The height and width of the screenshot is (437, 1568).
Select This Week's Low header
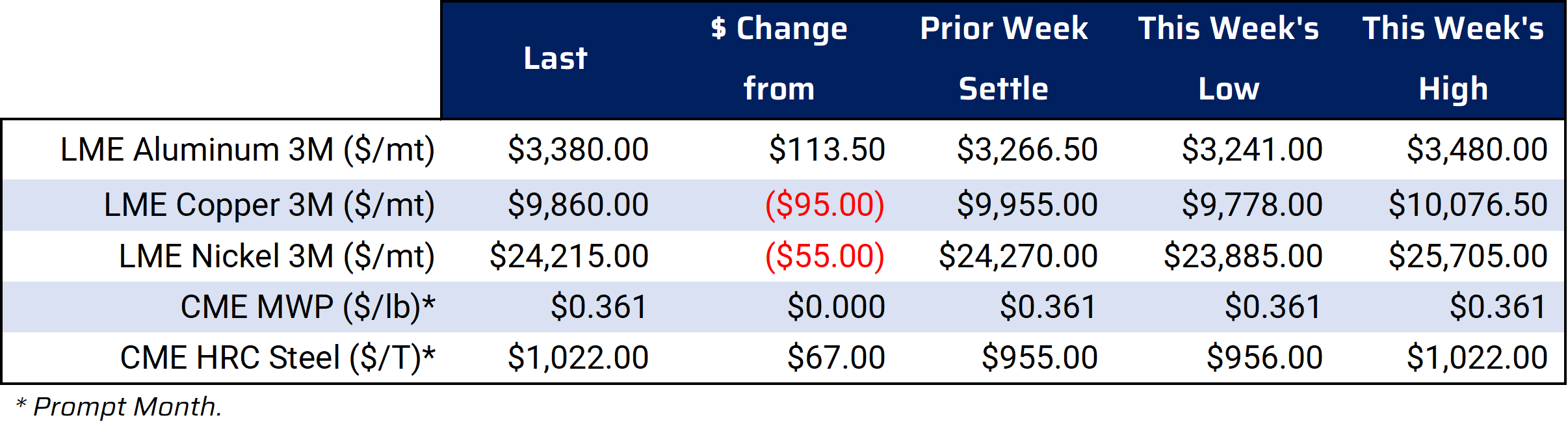coord(1229,59)
